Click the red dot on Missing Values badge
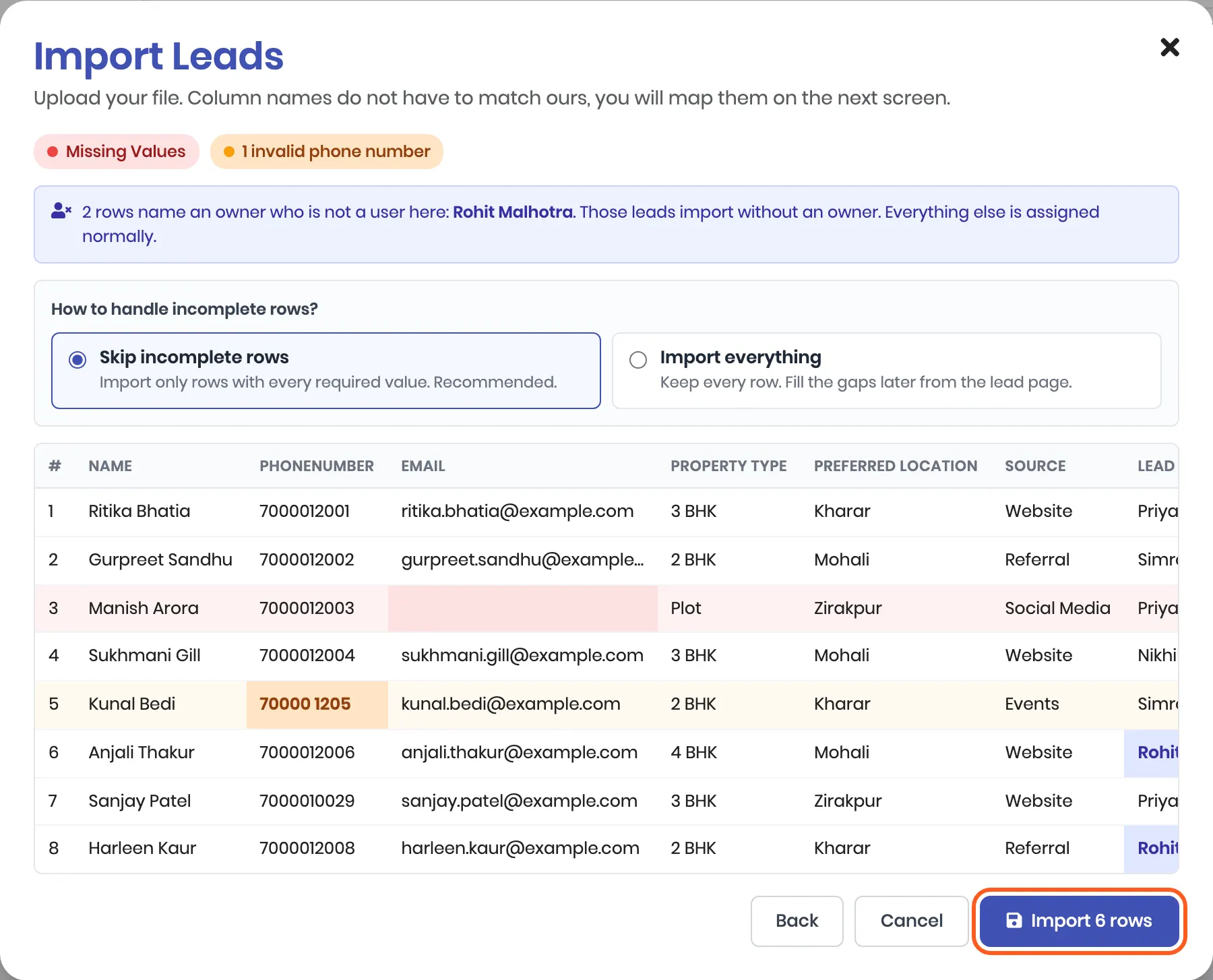Viewport: 1213px width, 980px height. pyautogui.click(x=52, y=152)
